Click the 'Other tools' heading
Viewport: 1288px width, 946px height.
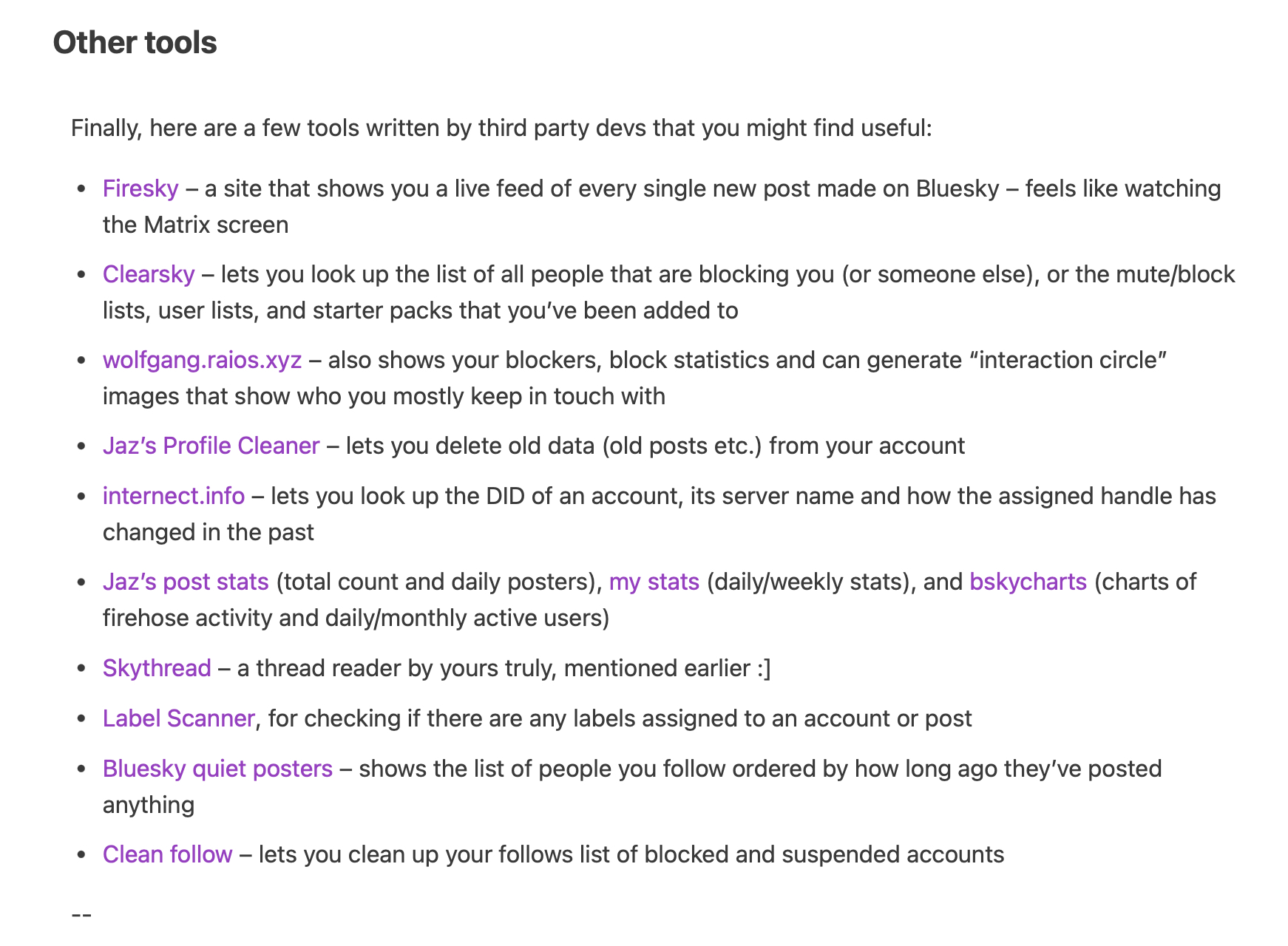tap(135, 43)
